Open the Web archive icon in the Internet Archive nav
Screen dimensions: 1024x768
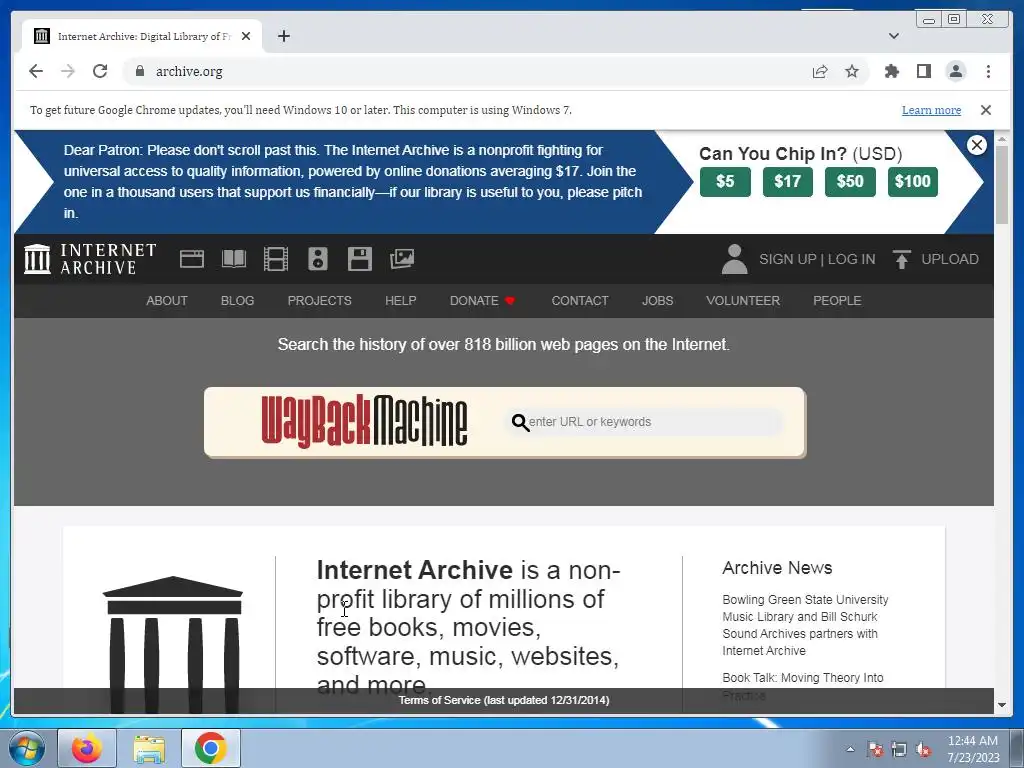[x=192, y=259]
